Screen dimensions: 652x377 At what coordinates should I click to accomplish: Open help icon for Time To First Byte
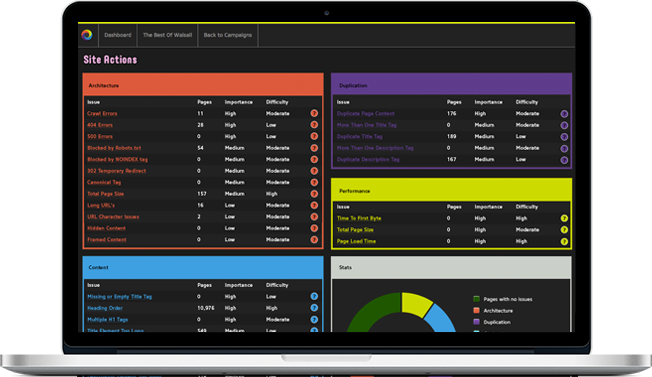[x=564, y=218]
